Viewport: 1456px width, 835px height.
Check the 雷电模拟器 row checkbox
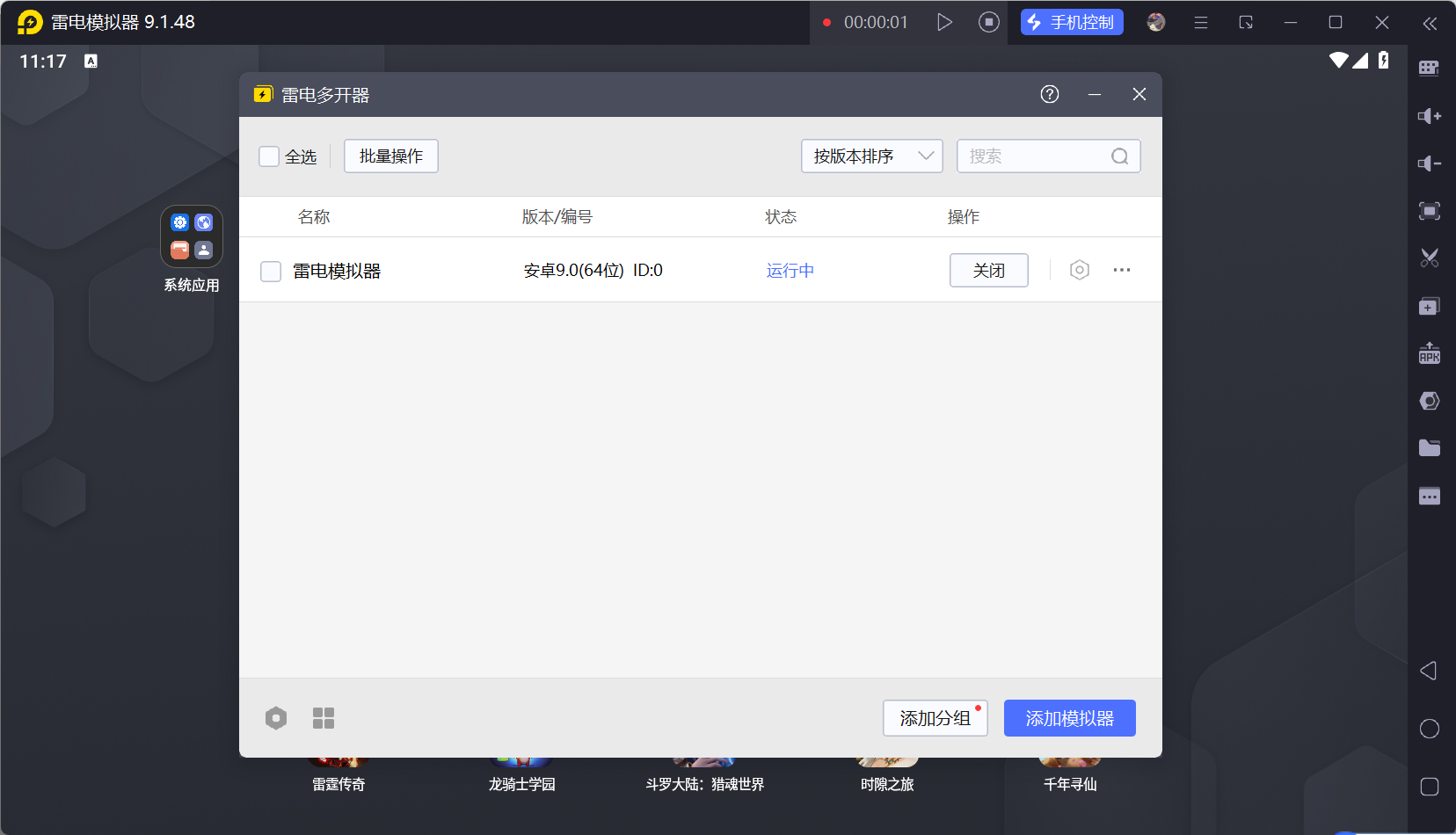(x=271, y=271)
